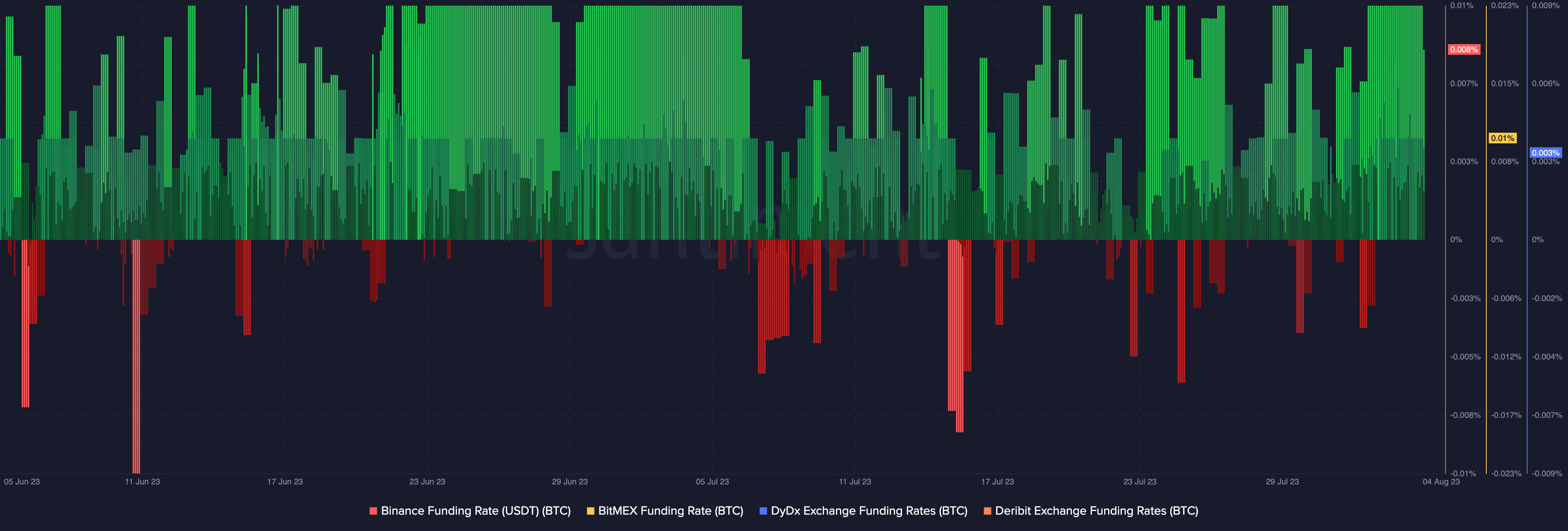
Task: Click the 29 Jun 23 date label
Action: pyautogui.click(x=570, y=482)
